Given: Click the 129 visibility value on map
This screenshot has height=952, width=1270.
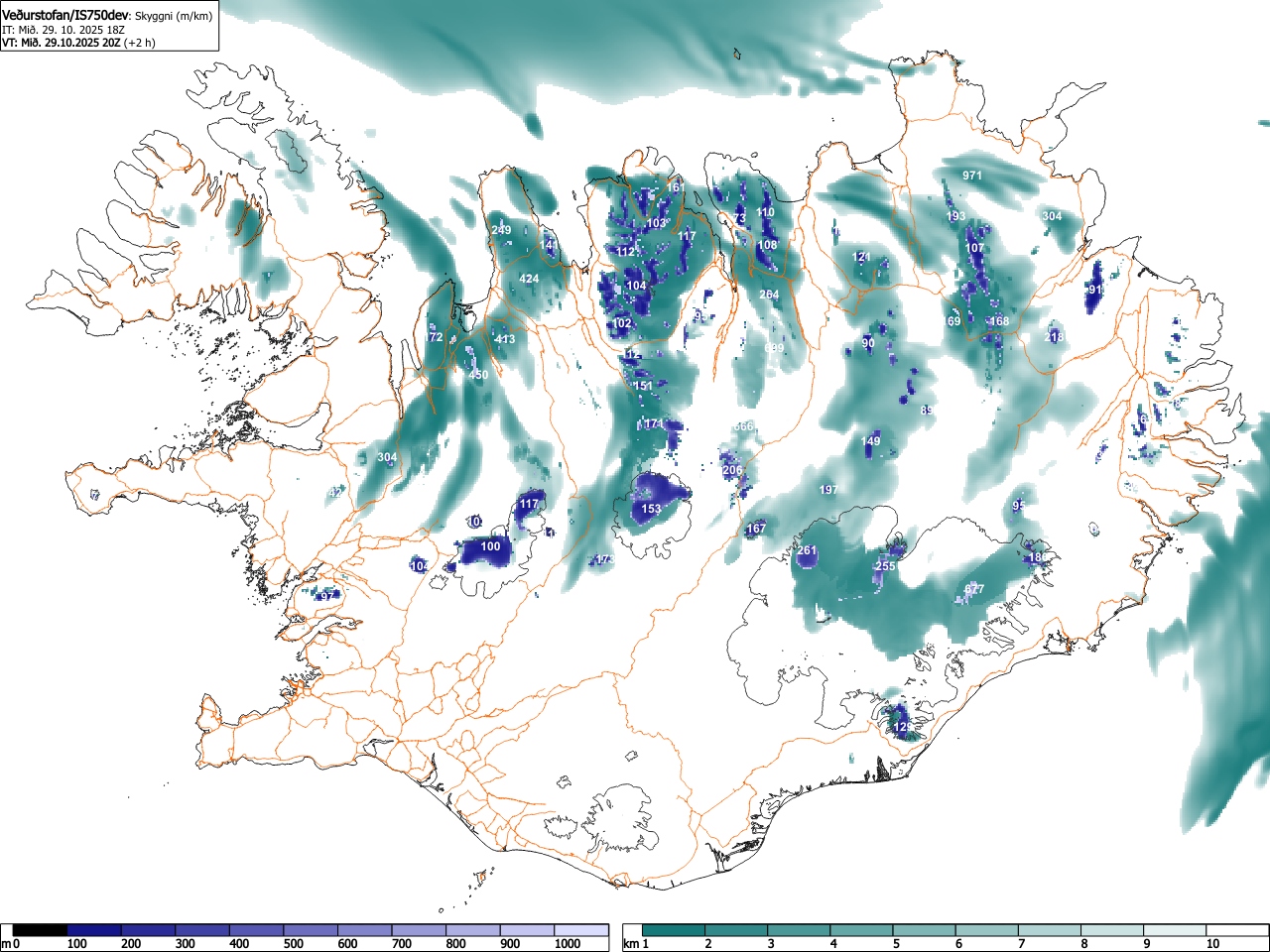Looking at the screenshot, I should coord(902,728).
